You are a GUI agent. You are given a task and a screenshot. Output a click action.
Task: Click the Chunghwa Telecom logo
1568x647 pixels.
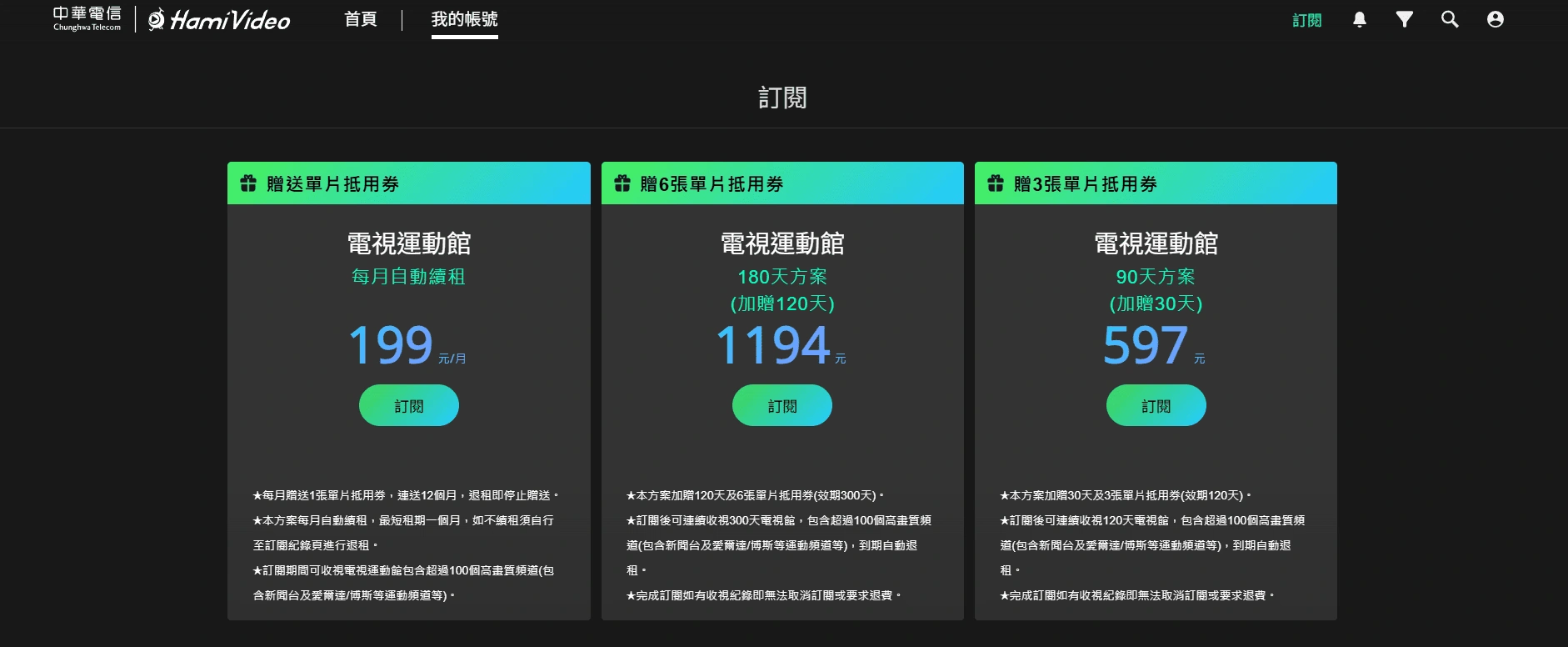click(87, 18)
